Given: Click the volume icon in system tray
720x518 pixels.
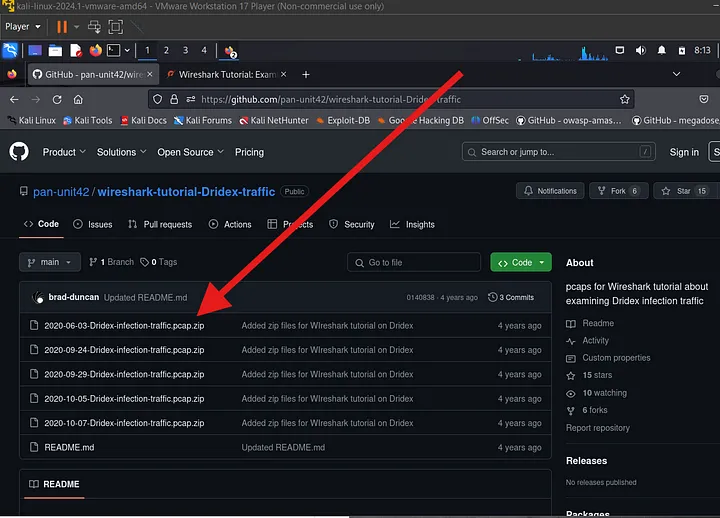Looking at the screenshot, I should pos(641,50).
